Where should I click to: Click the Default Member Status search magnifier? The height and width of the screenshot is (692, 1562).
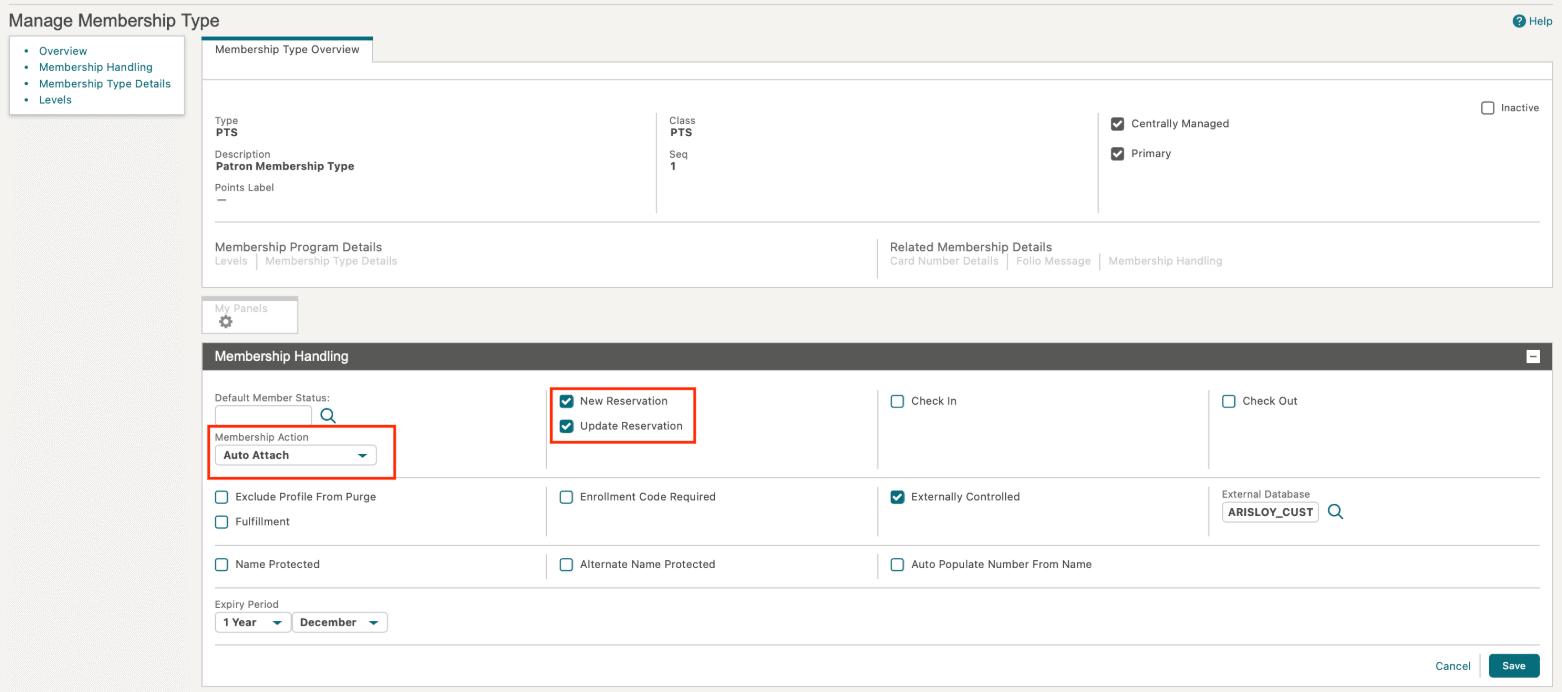point(327,414)
